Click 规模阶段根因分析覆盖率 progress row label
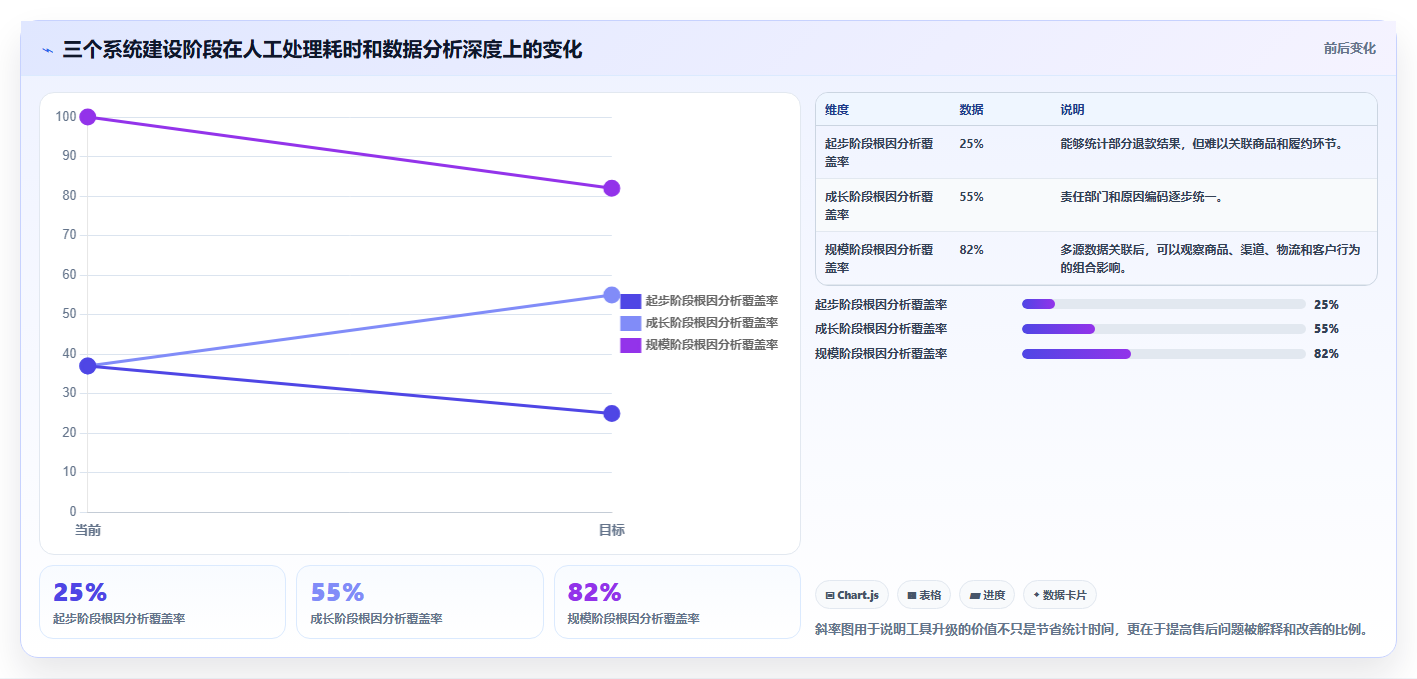Screen dimensions: 1417x679 [881, 354]
